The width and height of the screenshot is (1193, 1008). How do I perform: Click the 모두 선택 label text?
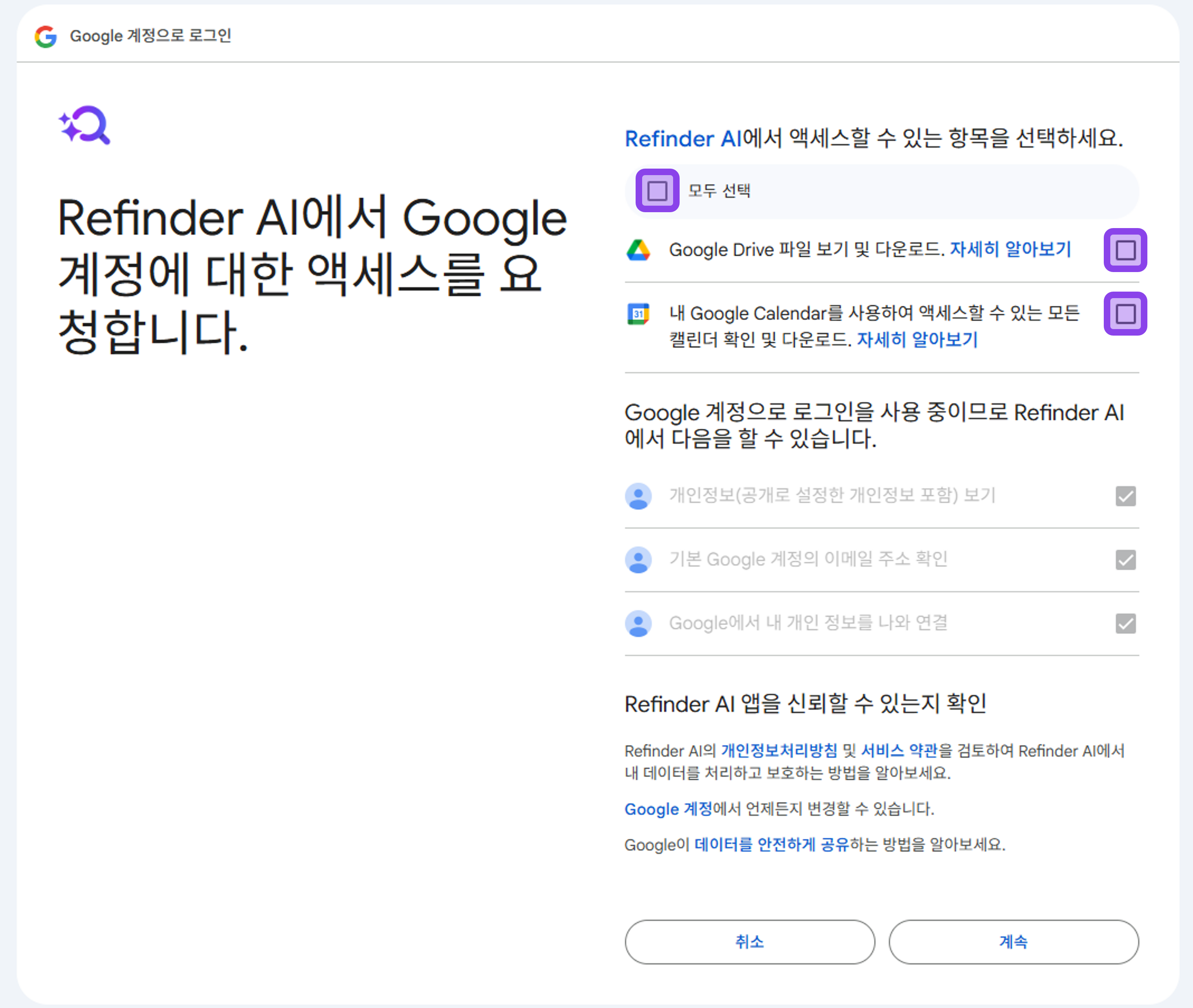click(719, 191)
